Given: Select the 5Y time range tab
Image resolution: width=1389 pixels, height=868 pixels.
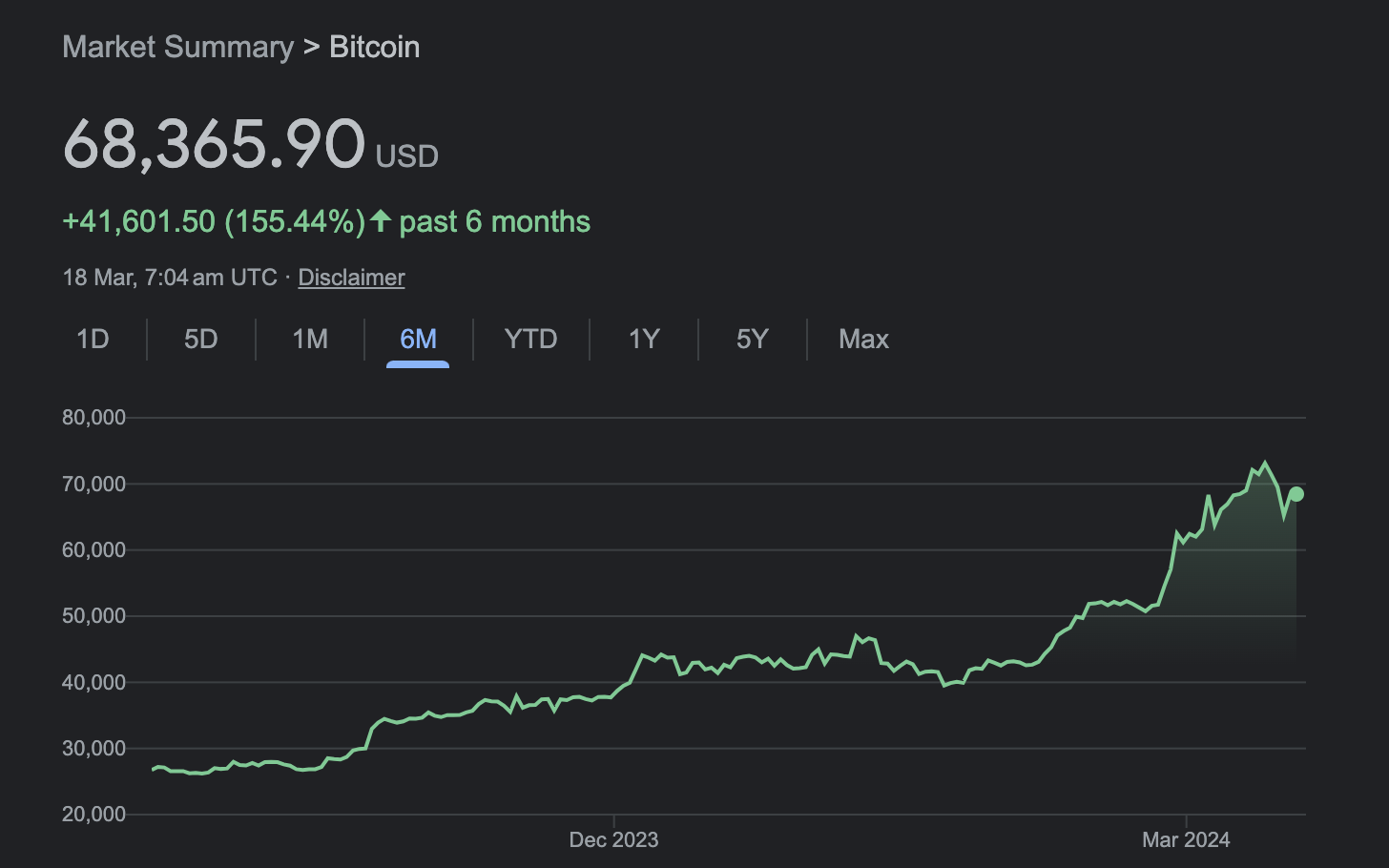Looking at the screenshot, I should [x=753, y=340].
